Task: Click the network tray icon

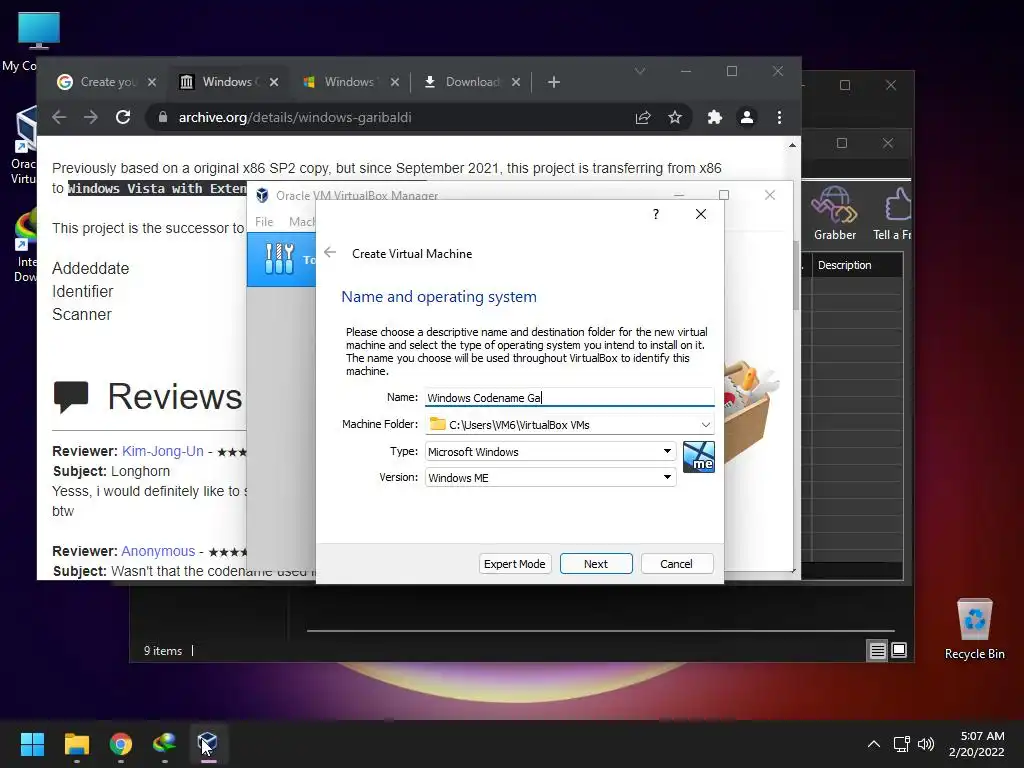Action: (x=902, y=744)
